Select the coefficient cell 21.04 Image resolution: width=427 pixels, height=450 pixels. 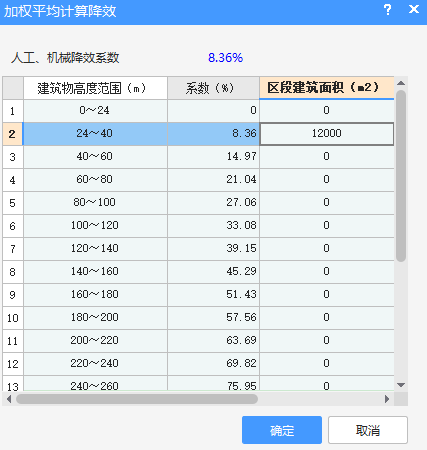[x=214, y=180]
